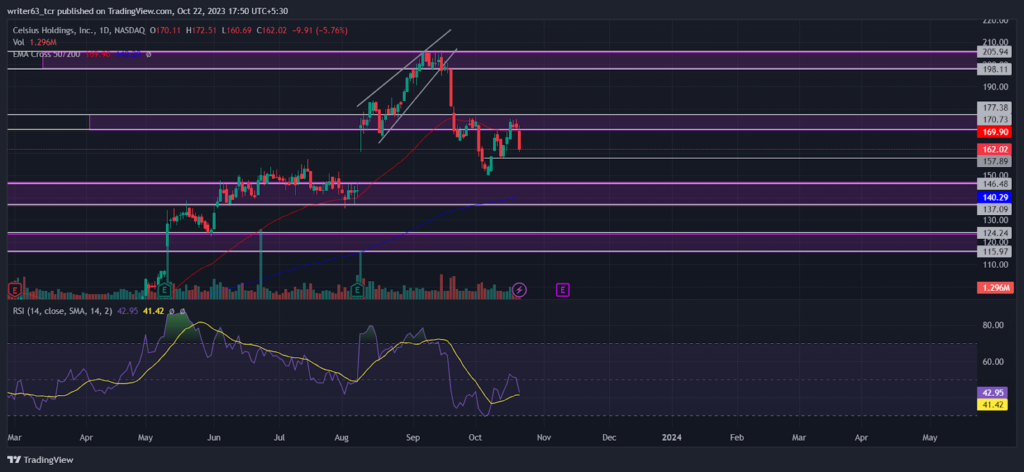The image size is (1024, 472).
Task: Click the 140.29 blue EMA price label
Action: click(x=995, y=197)
